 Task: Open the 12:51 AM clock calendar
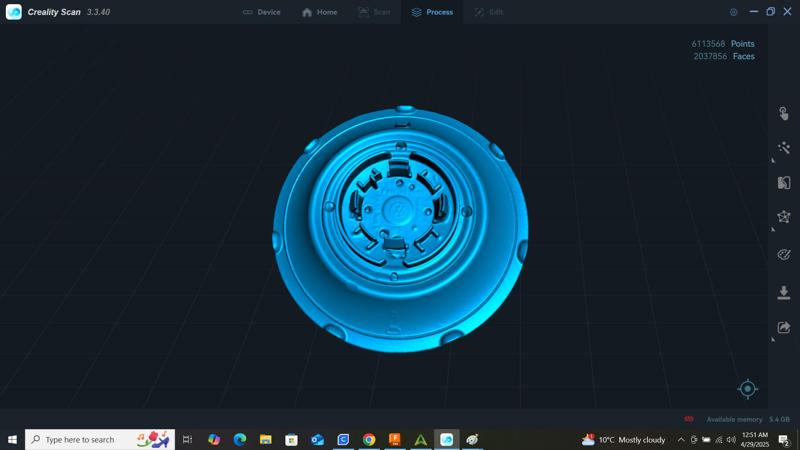pos(755,439)
